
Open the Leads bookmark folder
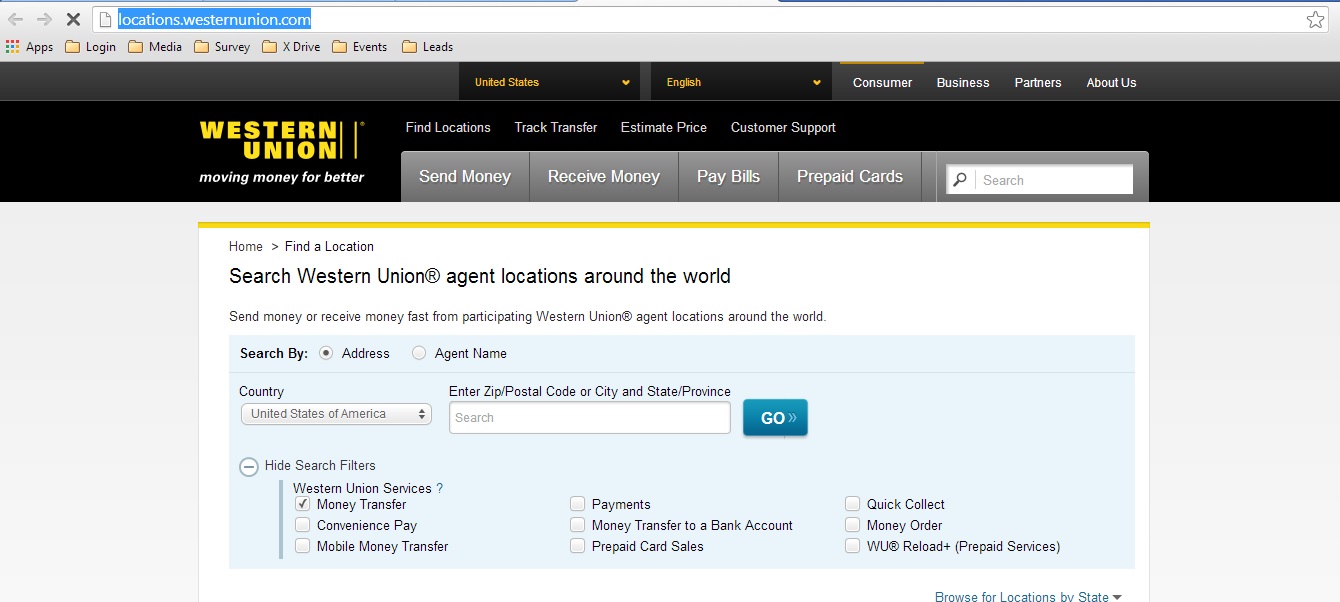point(427,47)
